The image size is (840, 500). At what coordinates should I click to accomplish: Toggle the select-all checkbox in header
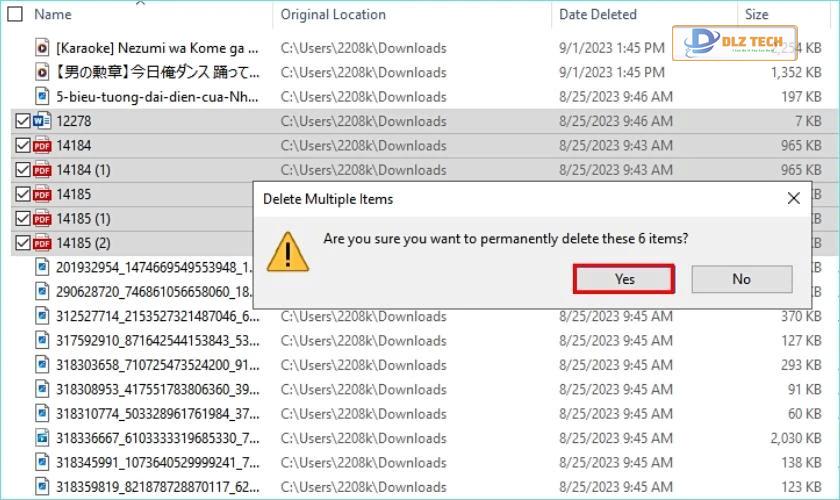[x=15, y=14]
